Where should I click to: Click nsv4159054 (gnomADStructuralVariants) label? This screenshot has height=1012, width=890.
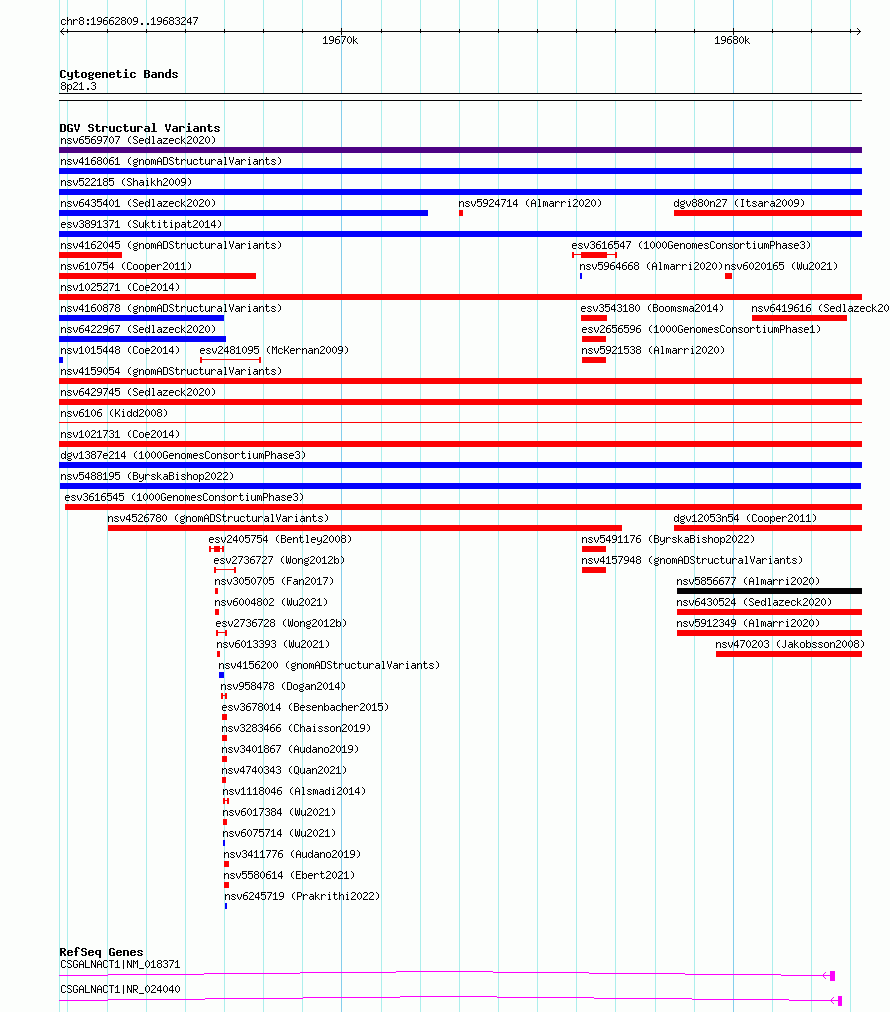coord(171,371)
